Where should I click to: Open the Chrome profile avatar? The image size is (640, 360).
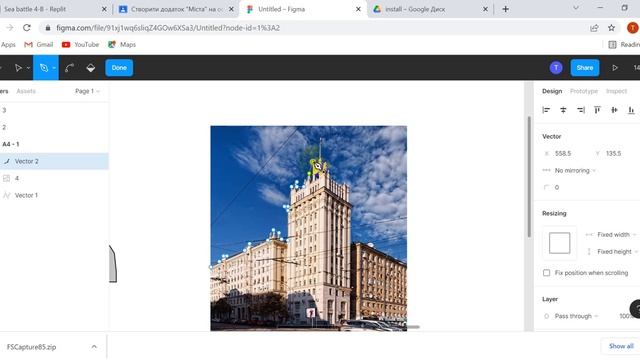(x=633, y=28)
